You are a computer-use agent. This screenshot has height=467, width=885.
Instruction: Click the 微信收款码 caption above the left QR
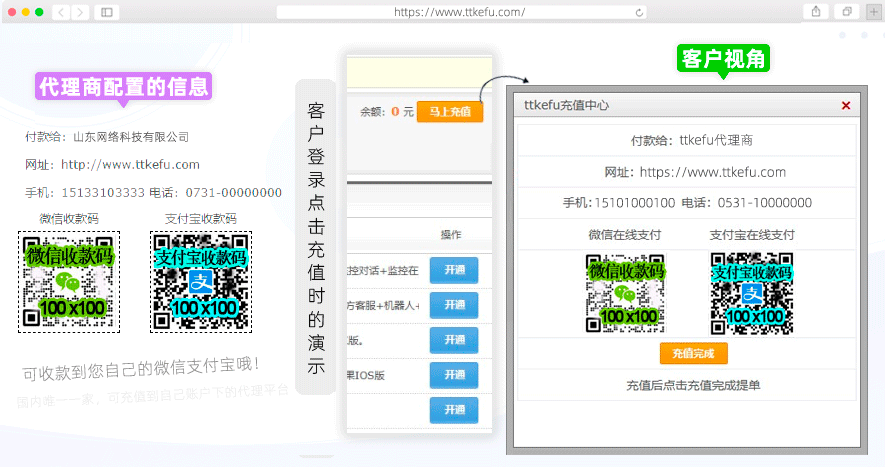coord(69,219)
